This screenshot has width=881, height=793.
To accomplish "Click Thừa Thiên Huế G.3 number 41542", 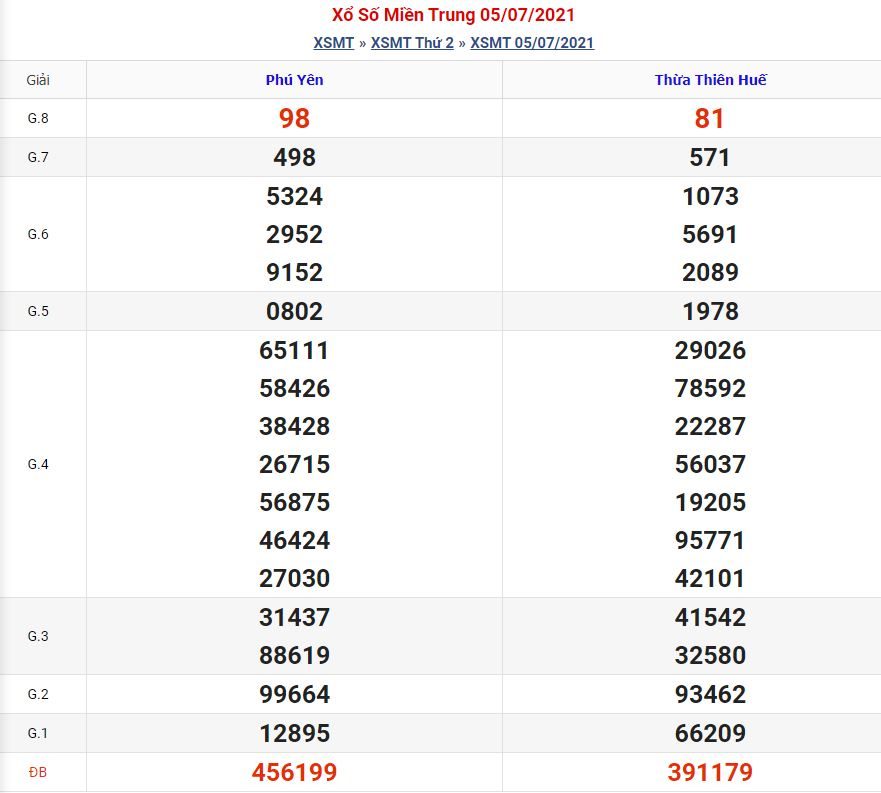I will pyautogui.click(x=710, y=618).
